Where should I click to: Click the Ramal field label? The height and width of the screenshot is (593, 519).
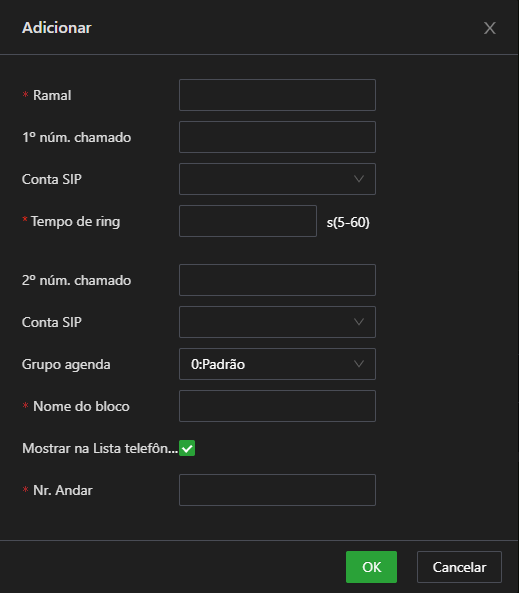click(x=52, y=95)
